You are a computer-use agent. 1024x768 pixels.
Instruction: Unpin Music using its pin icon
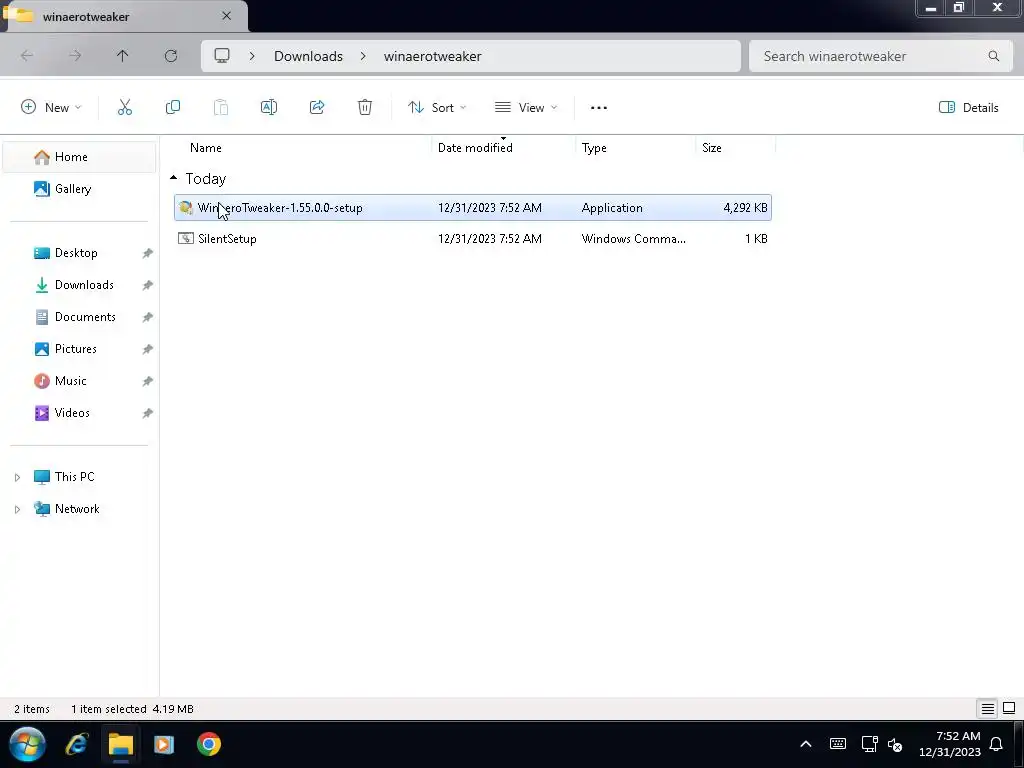pos(148,381)
